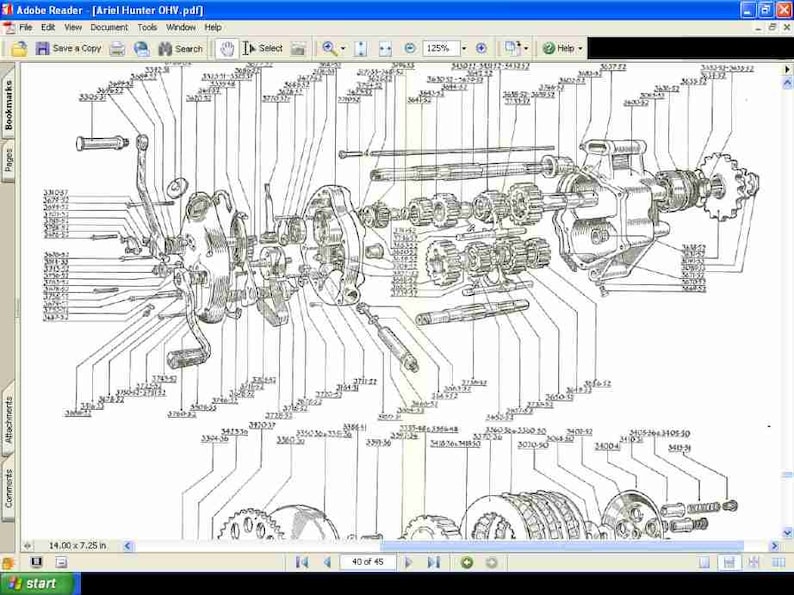This screenshot has height=595, width=794.
Task: Go to the Next Page
Action: [408, 562]
